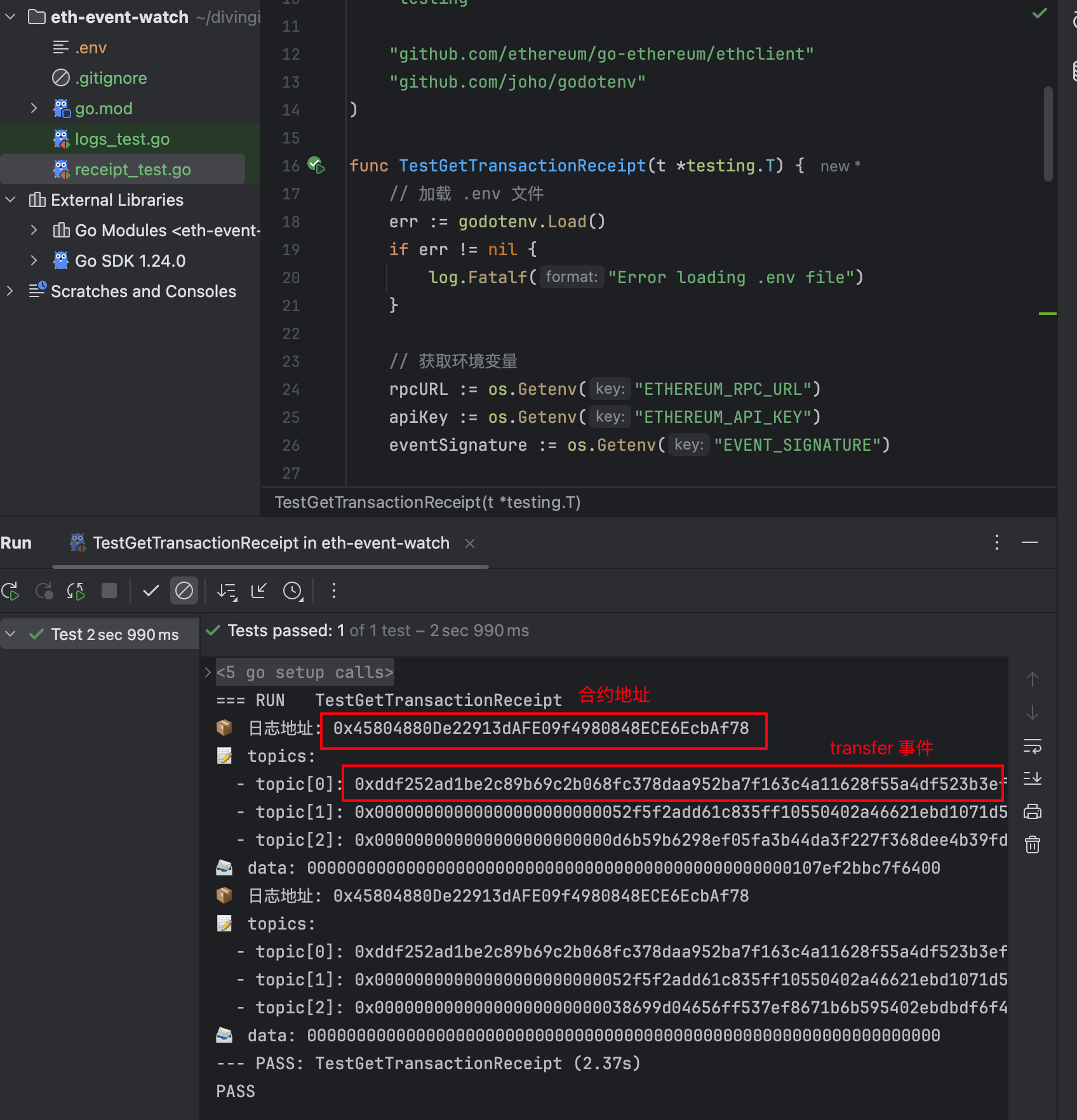This screenshot has height=1120, width=1077.
Task: Expand Scratches and Consoles node
Action: point(10,291)
